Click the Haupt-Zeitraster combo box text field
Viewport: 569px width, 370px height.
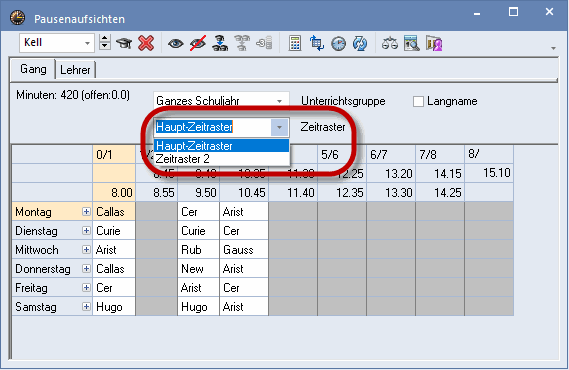pyautogui.click(x=213, y=127)
